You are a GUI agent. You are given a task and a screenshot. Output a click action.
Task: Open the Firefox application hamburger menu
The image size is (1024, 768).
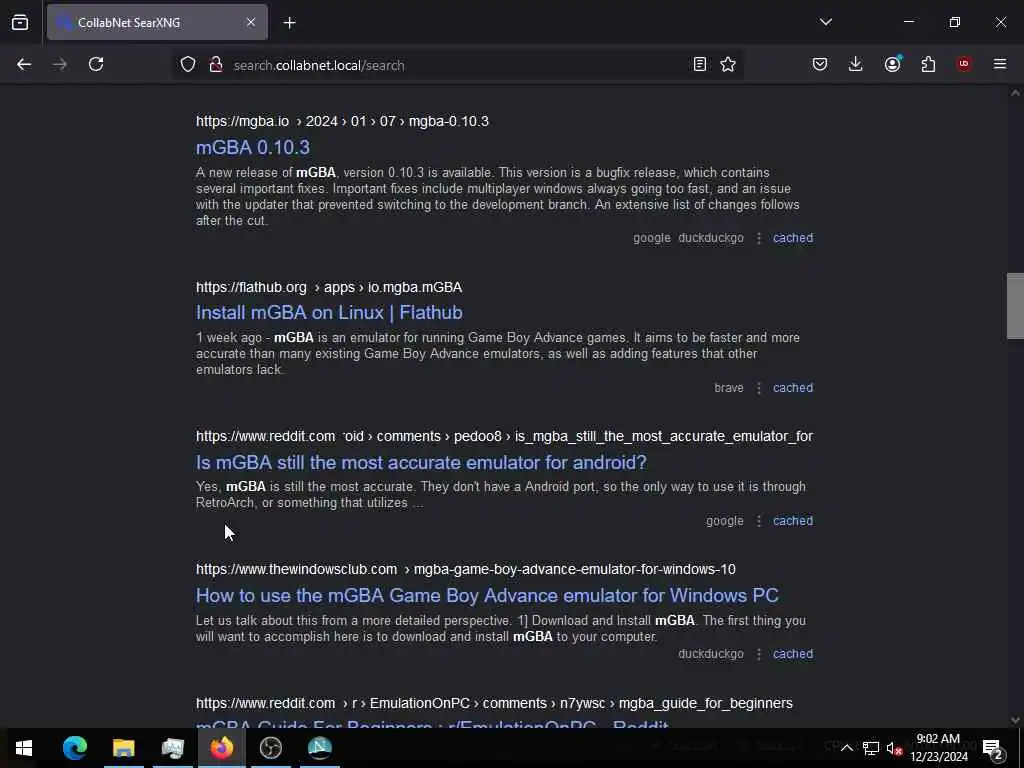(1000, 64)
